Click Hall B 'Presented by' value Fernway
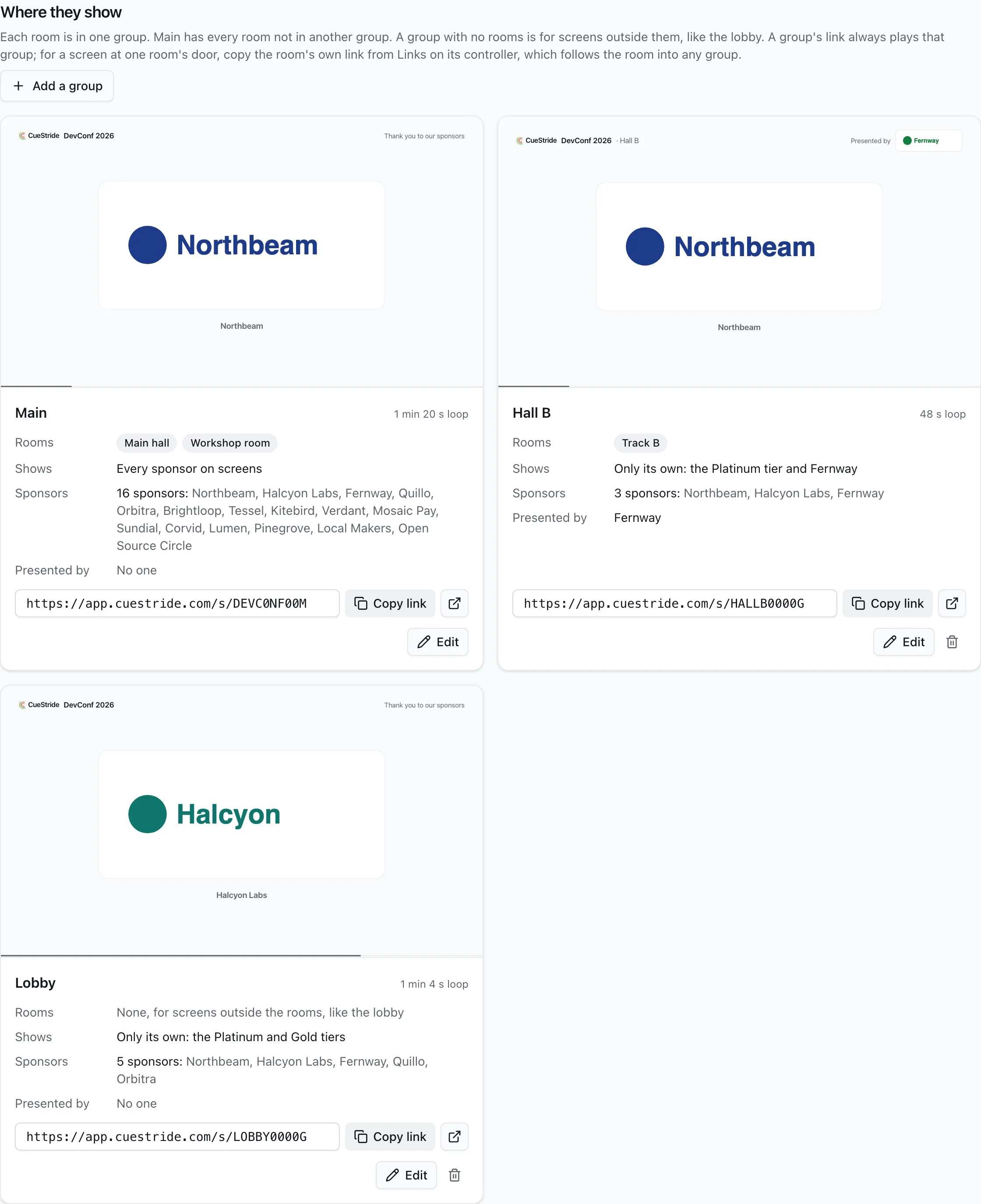 [x=637, y=518]
